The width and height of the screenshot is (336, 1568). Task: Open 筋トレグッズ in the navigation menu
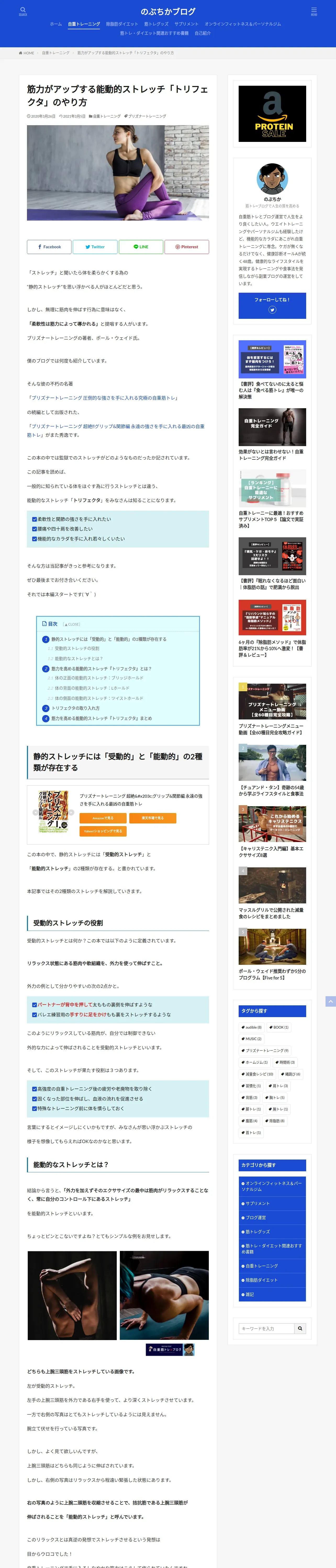(x=156, y=24)
